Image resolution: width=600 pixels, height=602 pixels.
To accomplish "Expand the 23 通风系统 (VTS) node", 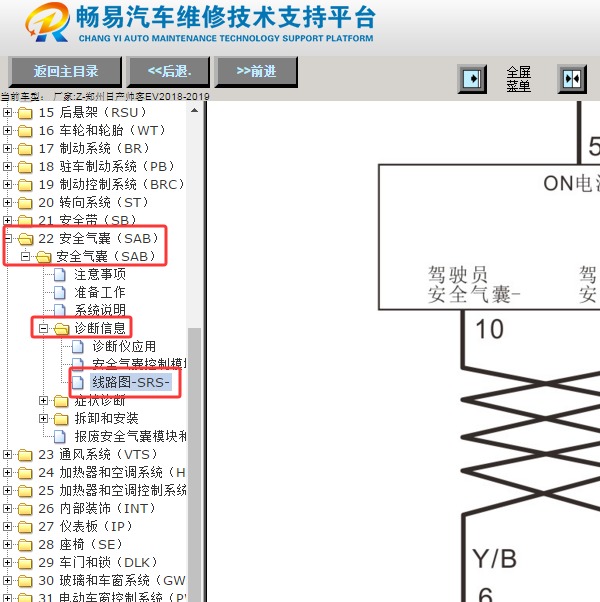I will (7, 455).
